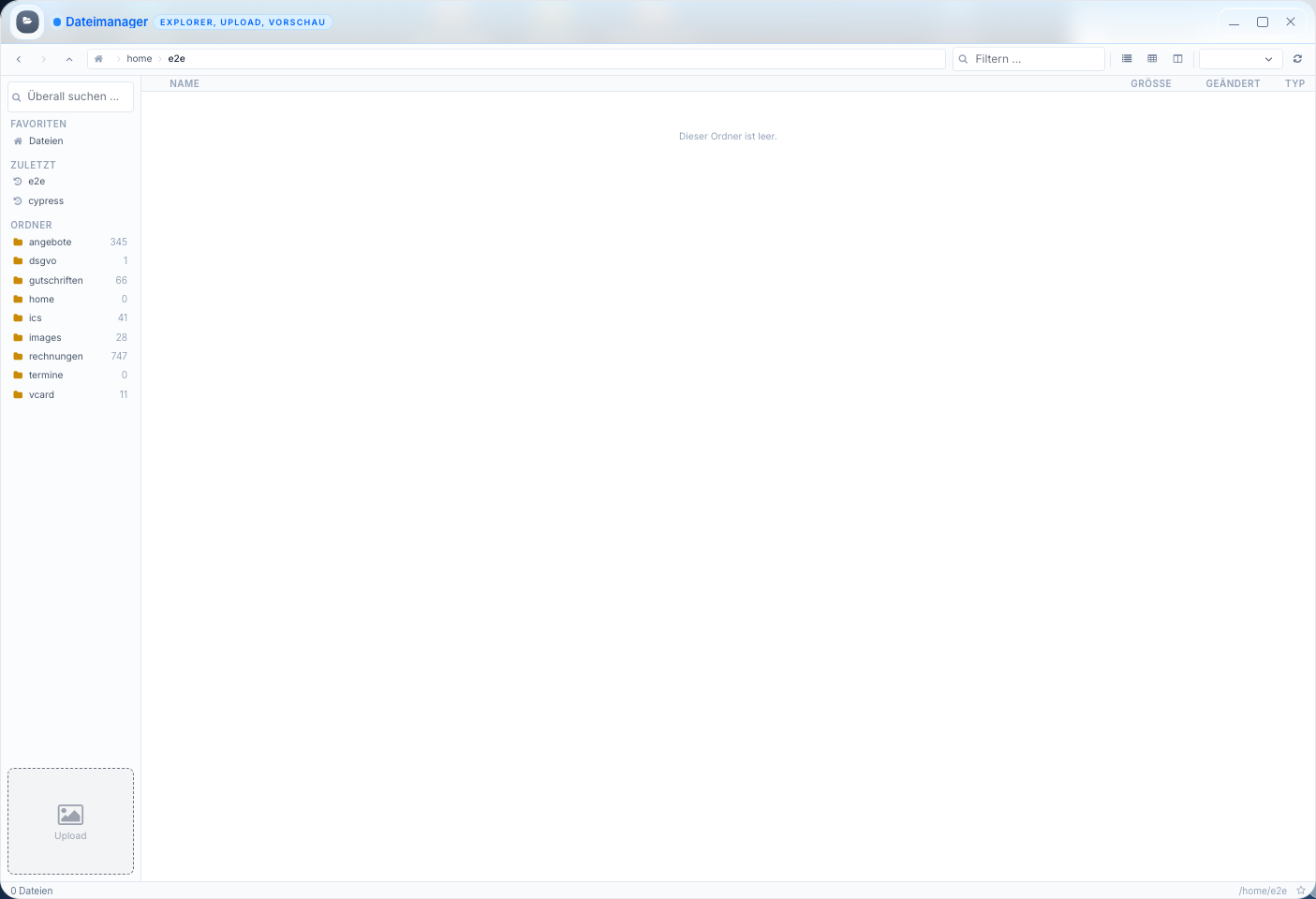Click the Dateimanager app logo icon
The height and width of the screenshot is (899, 1316).
click(26, 21)
